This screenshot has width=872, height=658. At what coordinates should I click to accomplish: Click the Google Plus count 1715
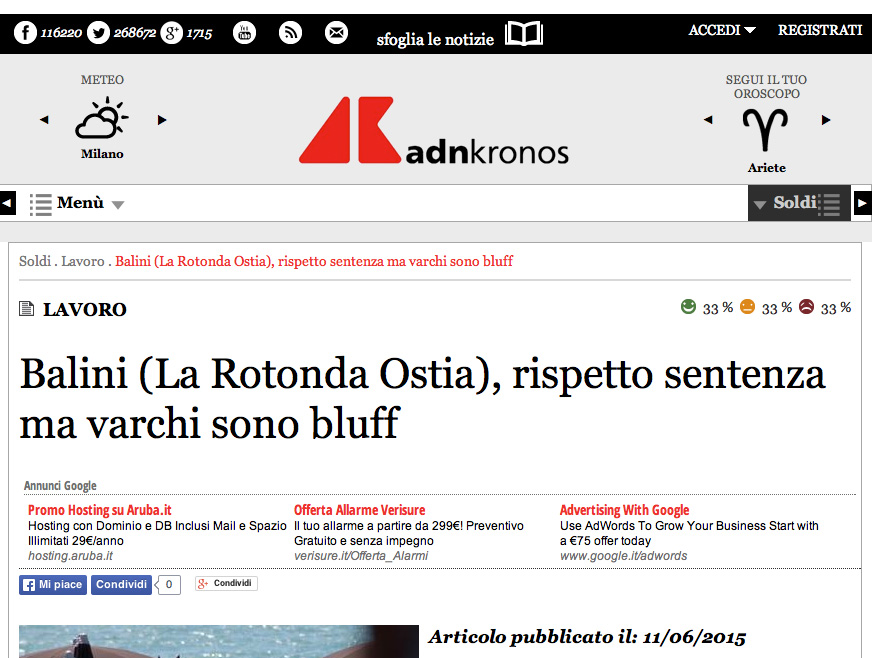coord(199,33)
